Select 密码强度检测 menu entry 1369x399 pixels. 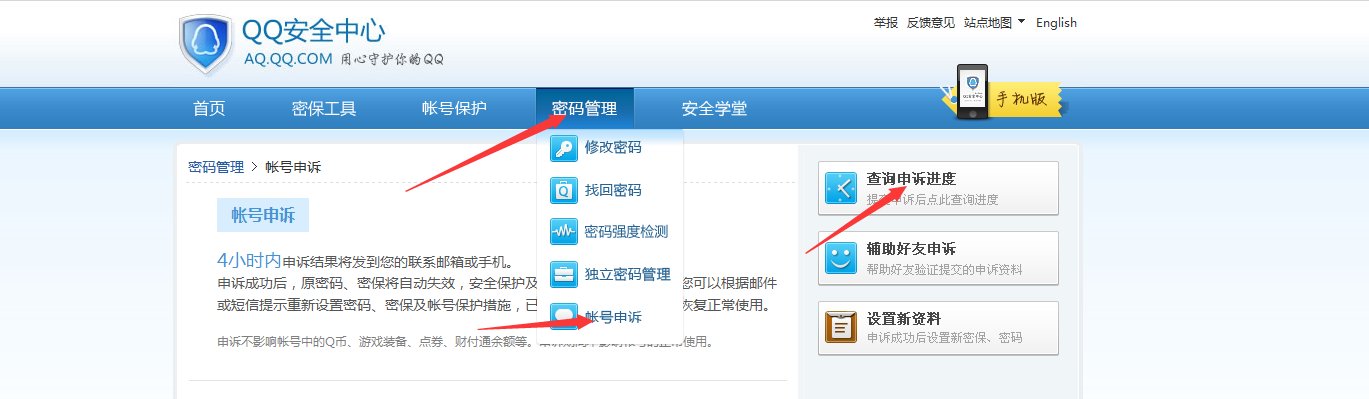pos(626,232)
